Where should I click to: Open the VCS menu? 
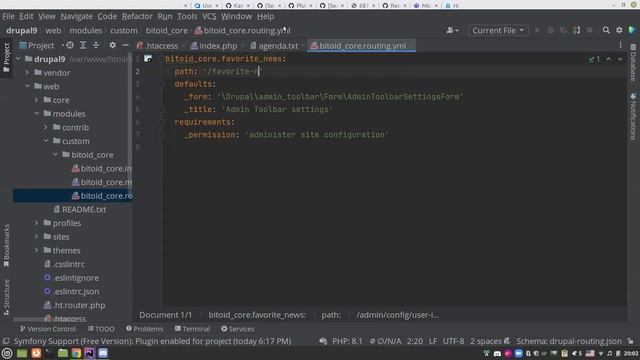[209, 16]
